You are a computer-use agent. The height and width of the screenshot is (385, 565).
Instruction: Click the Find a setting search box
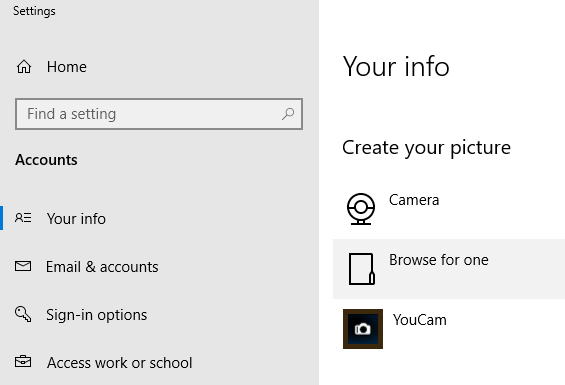[159, 114]
